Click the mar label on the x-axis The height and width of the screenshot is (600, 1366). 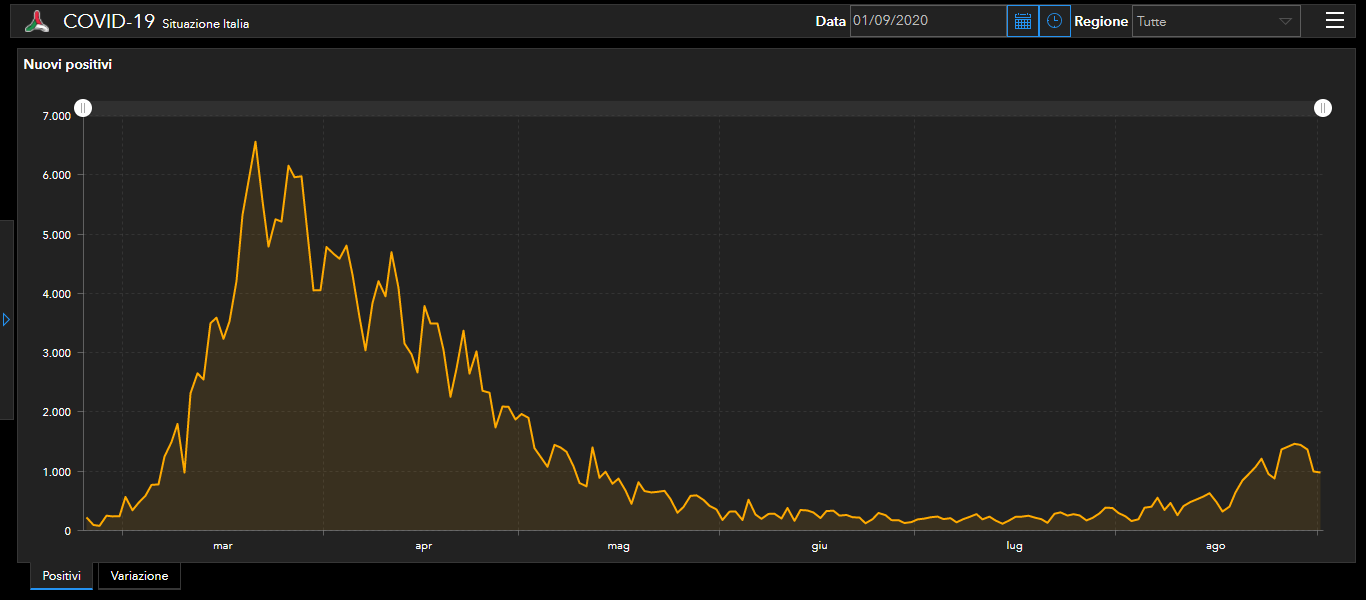(222, 546)
